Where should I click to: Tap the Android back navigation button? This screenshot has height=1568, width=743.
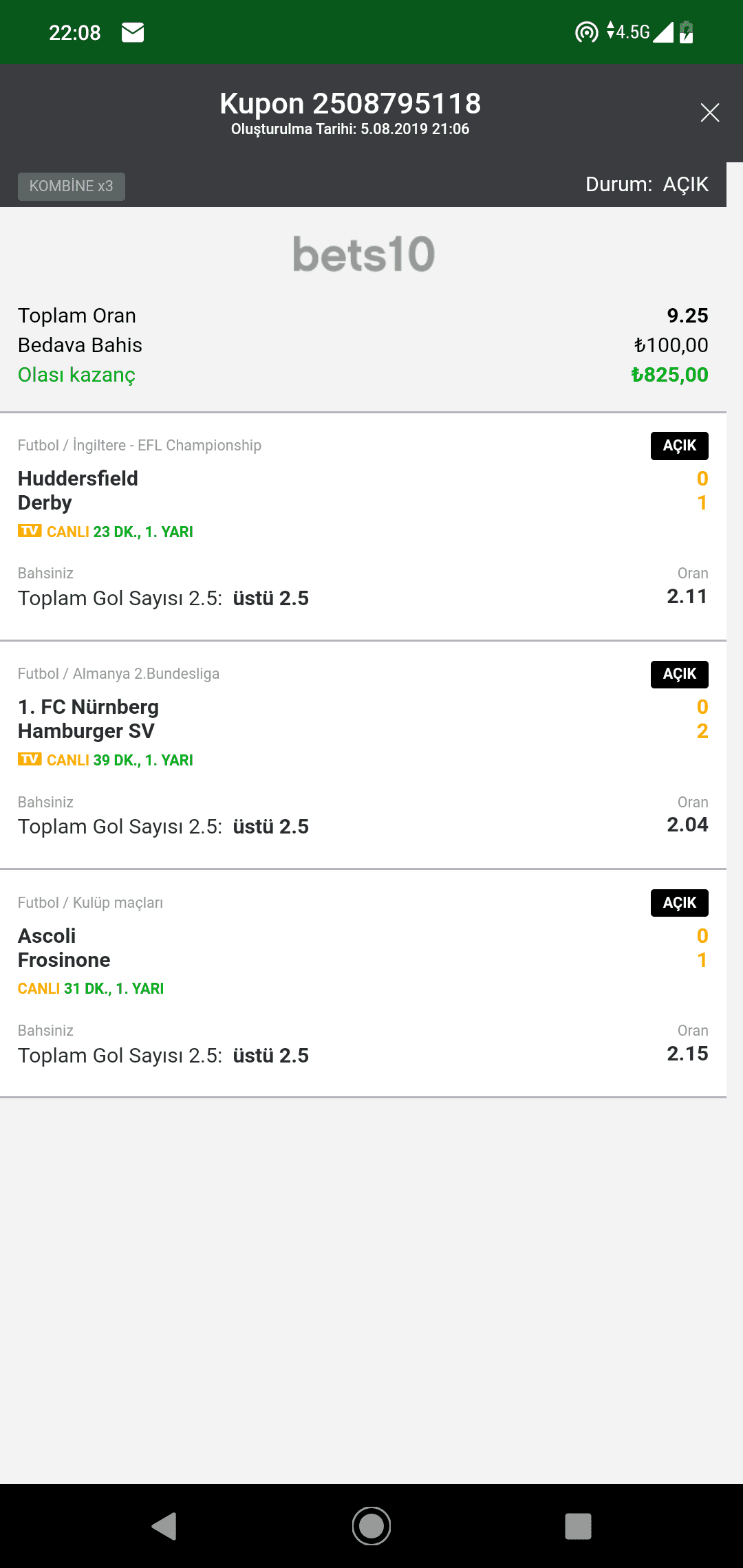point(164,1526)
